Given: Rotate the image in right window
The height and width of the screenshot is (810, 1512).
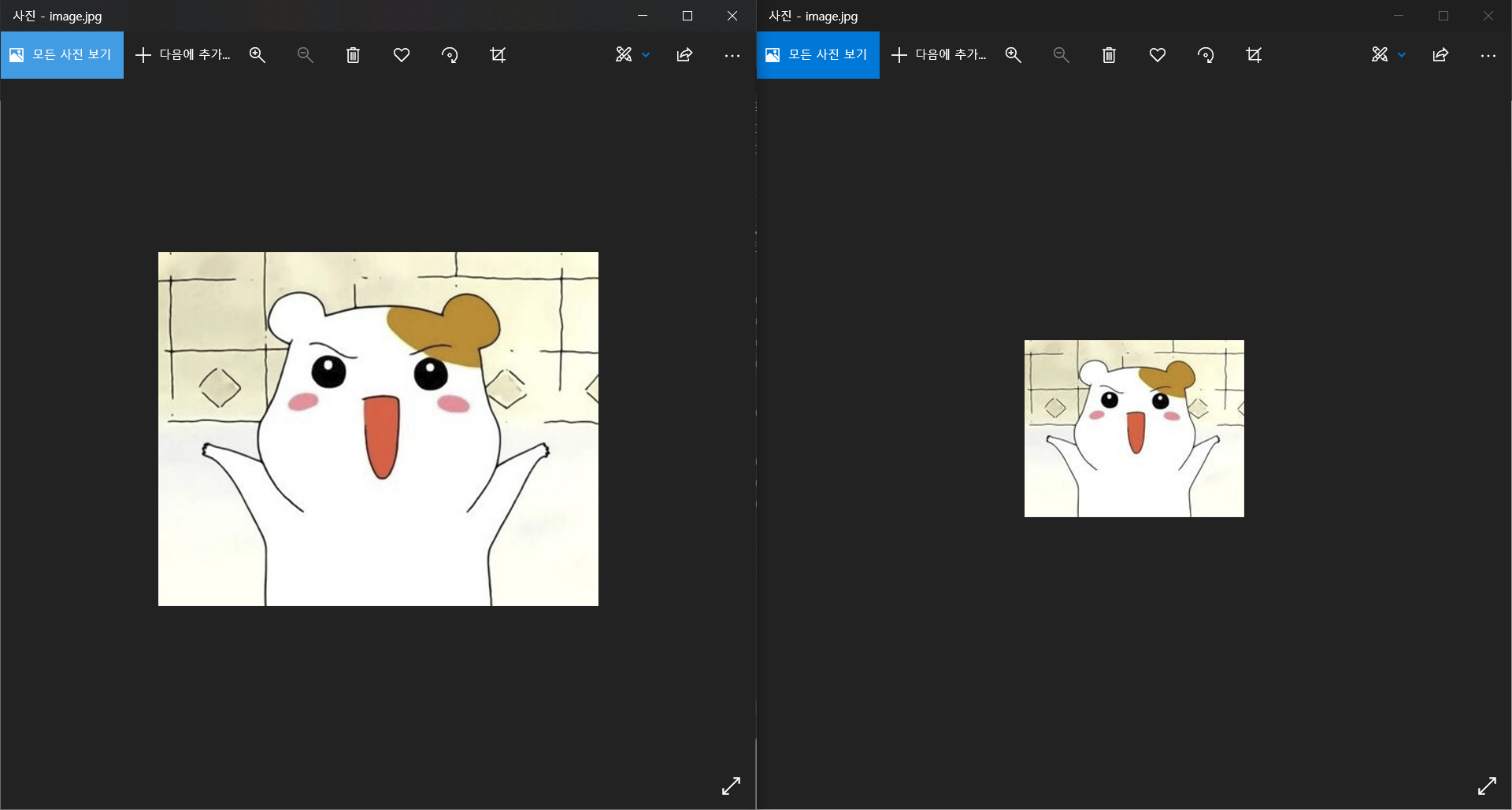Looking at the screenshot, I should [x=1206, y=55].
